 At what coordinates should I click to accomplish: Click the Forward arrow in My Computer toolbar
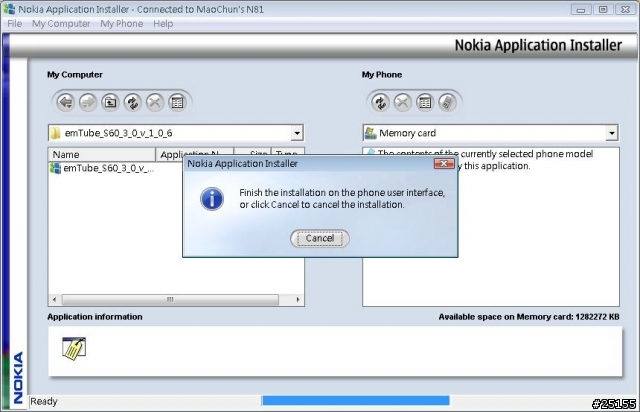click(88, 102)
